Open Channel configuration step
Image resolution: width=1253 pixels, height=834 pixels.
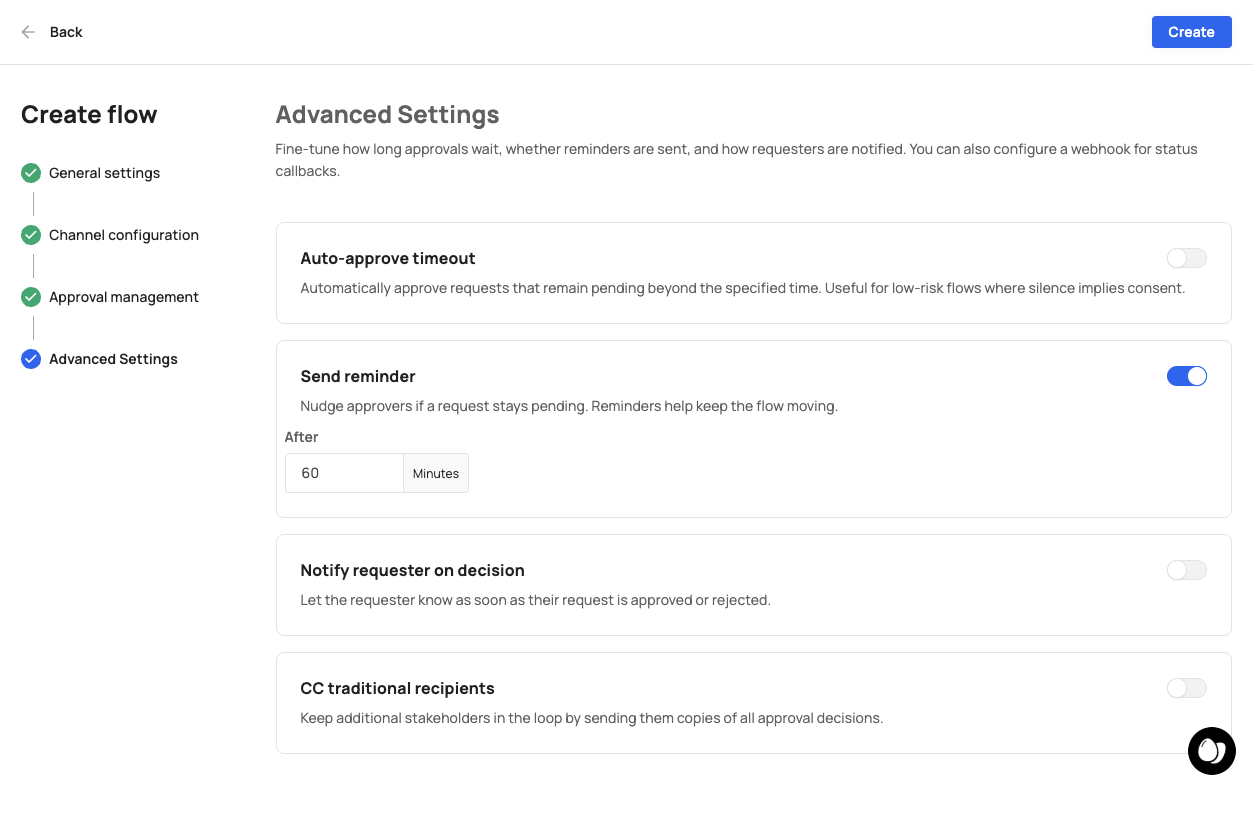(124, 235)
